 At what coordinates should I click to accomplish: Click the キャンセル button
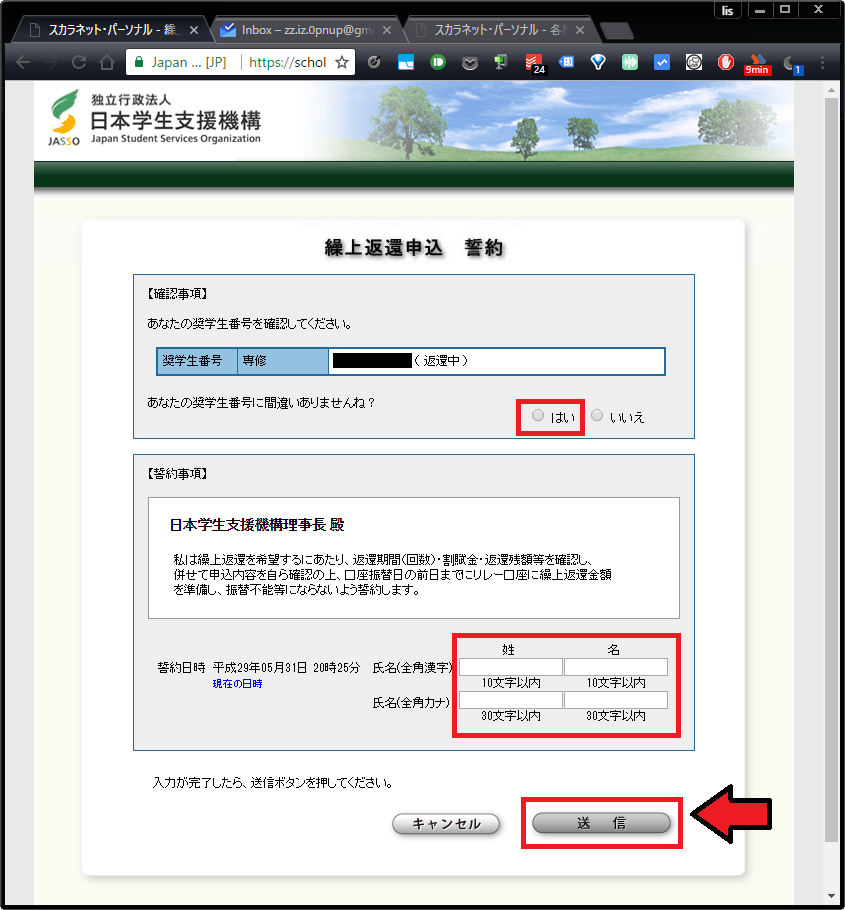click(x=446, y=824)
